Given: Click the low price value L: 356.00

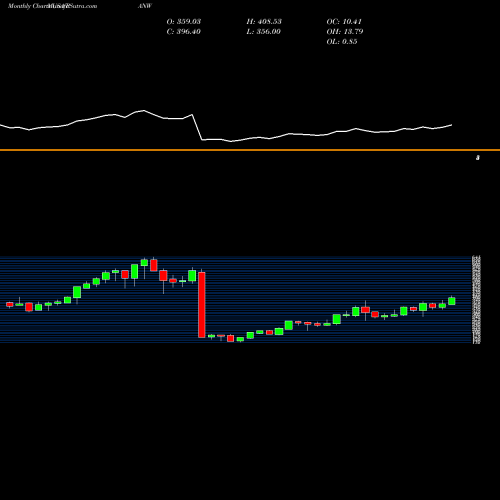Looking at the screenshot, I should 264,32.
